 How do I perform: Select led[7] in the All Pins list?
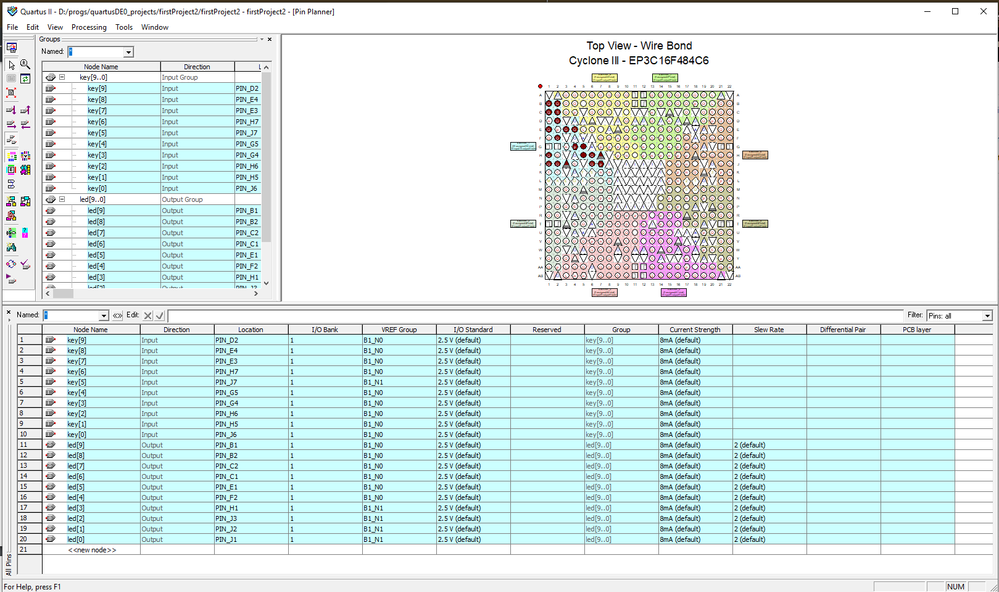[x=76, y=466]
